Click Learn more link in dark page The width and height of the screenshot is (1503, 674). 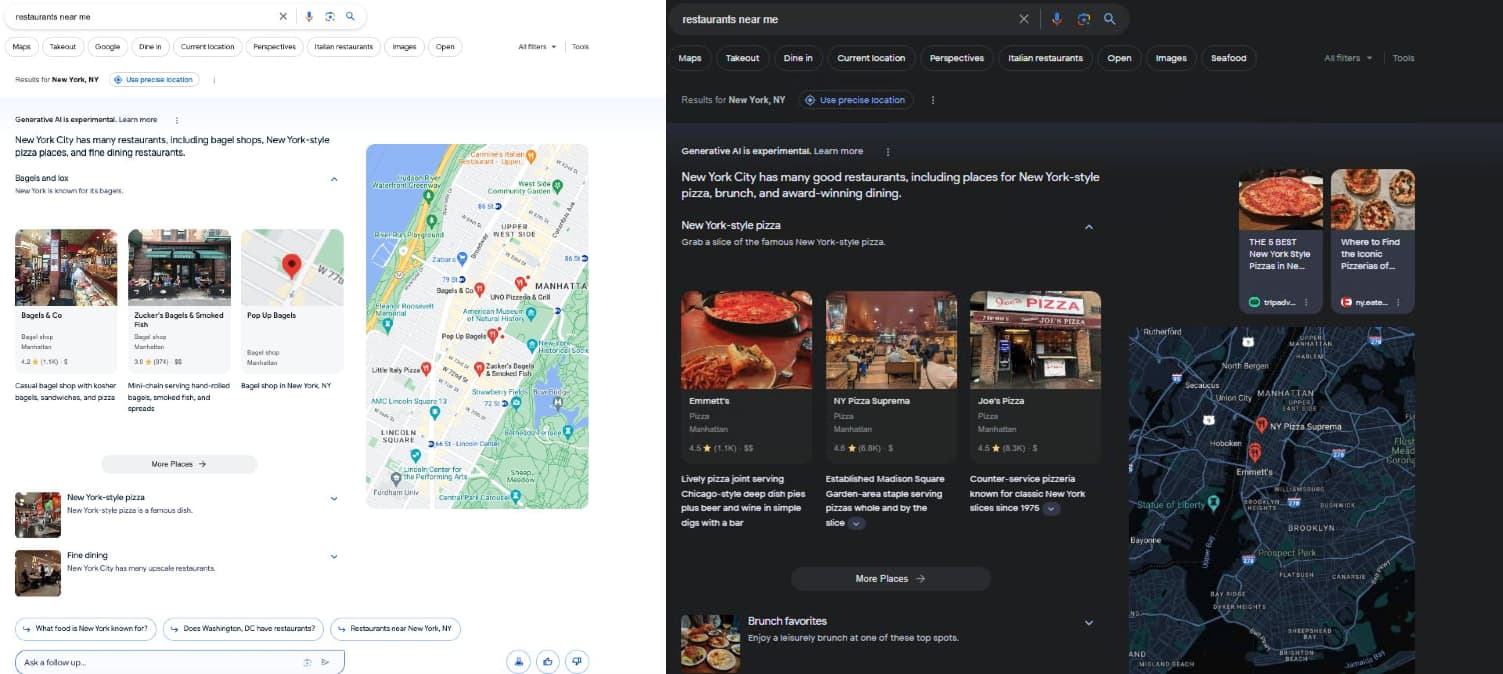tap(838, 151)
